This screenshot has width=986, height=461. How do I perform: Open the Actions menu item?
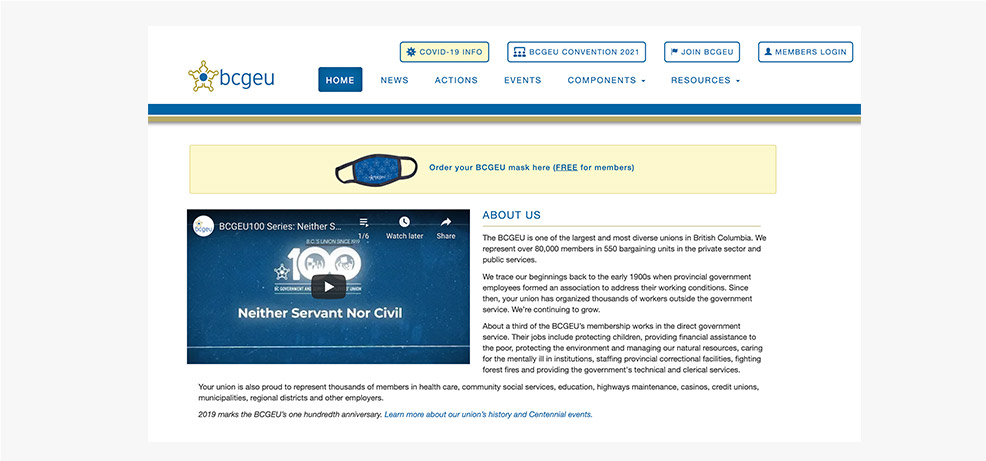point(456,80)
